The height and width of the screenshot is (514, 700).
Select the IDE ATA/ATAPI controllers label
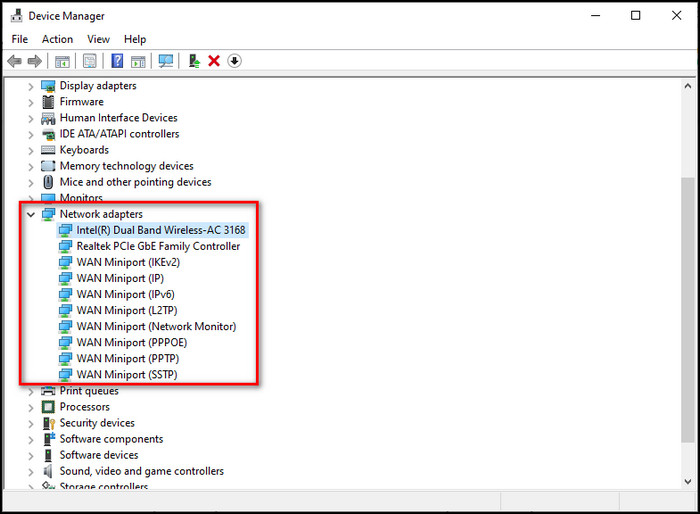click(x=120, y=134)
